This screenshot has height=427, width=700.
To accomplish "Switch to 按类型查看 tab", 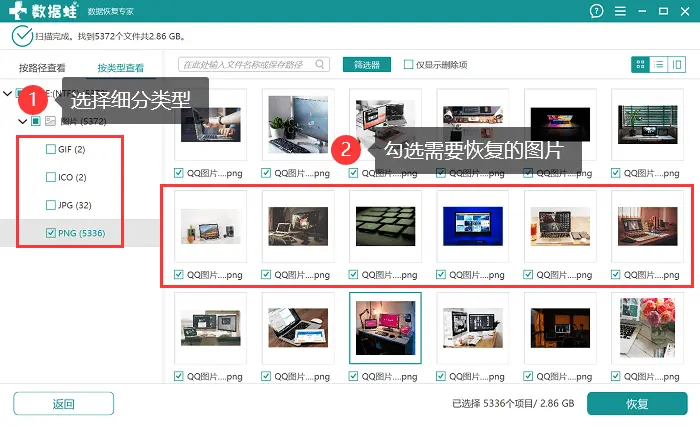I will [121, 68].
